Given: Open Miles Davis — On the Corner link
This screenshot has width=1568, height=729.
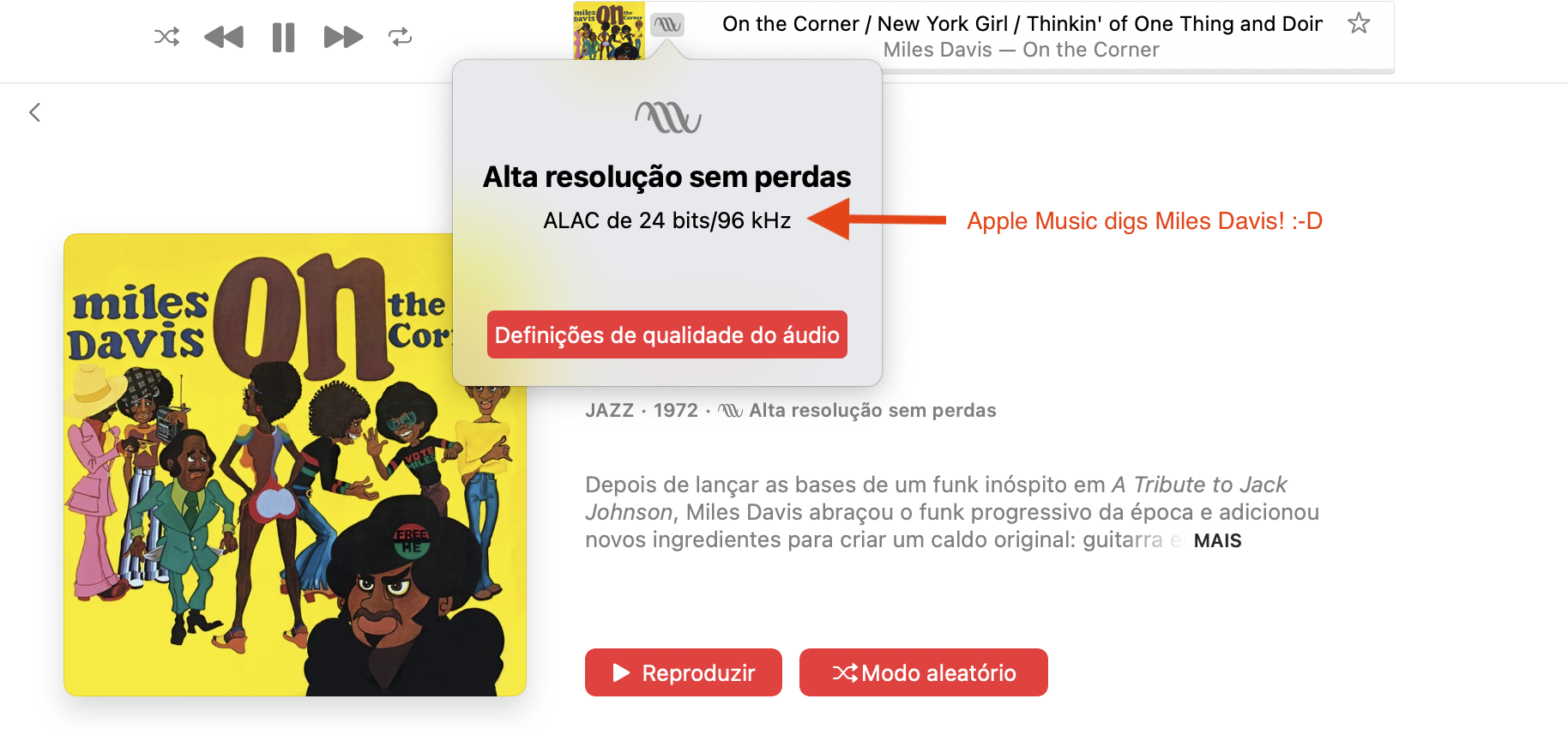Looking at the screenshot, I should click(1021, 50).
